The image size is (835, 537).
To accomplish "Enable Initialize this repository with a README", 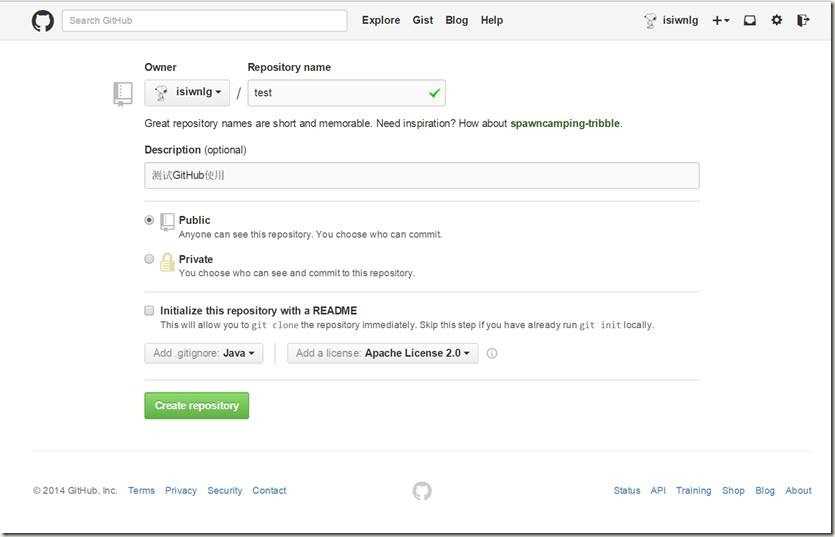I will point(150,311).
